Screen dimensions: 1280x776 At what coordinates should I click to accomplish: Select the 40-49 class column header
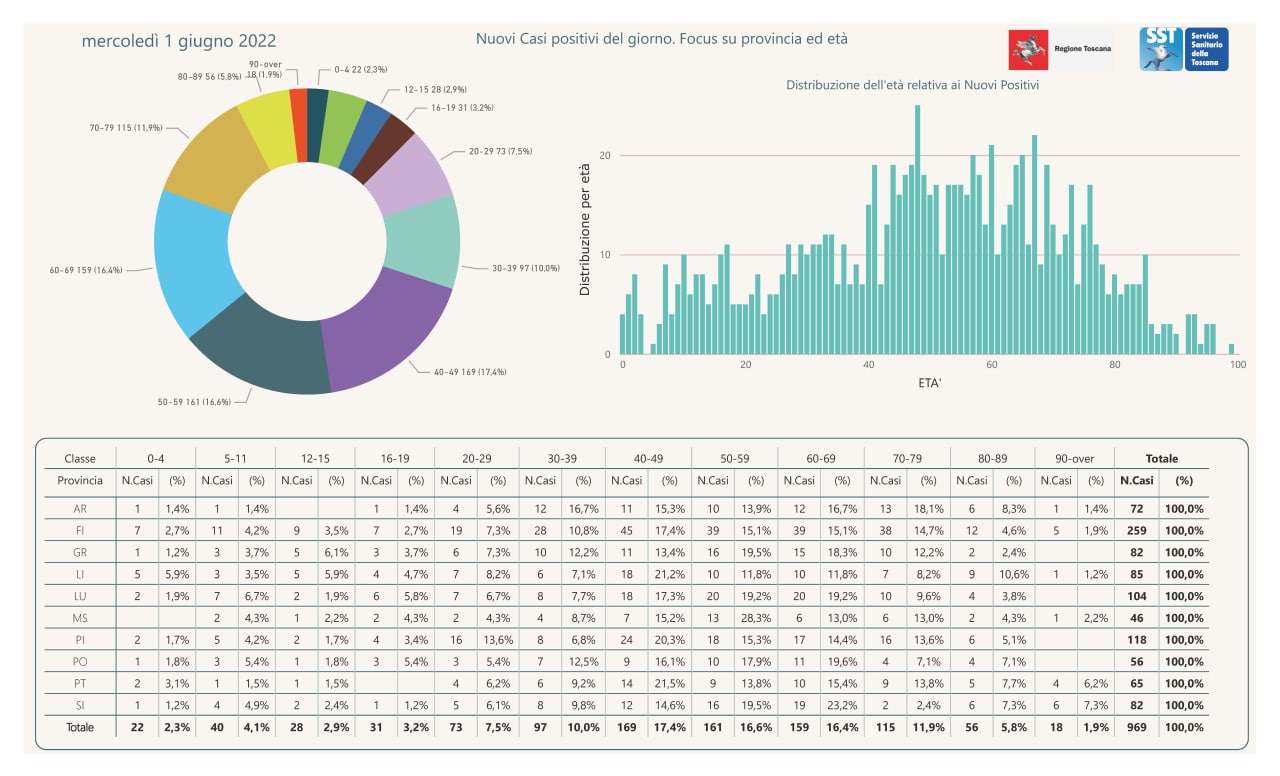point(649,458)
